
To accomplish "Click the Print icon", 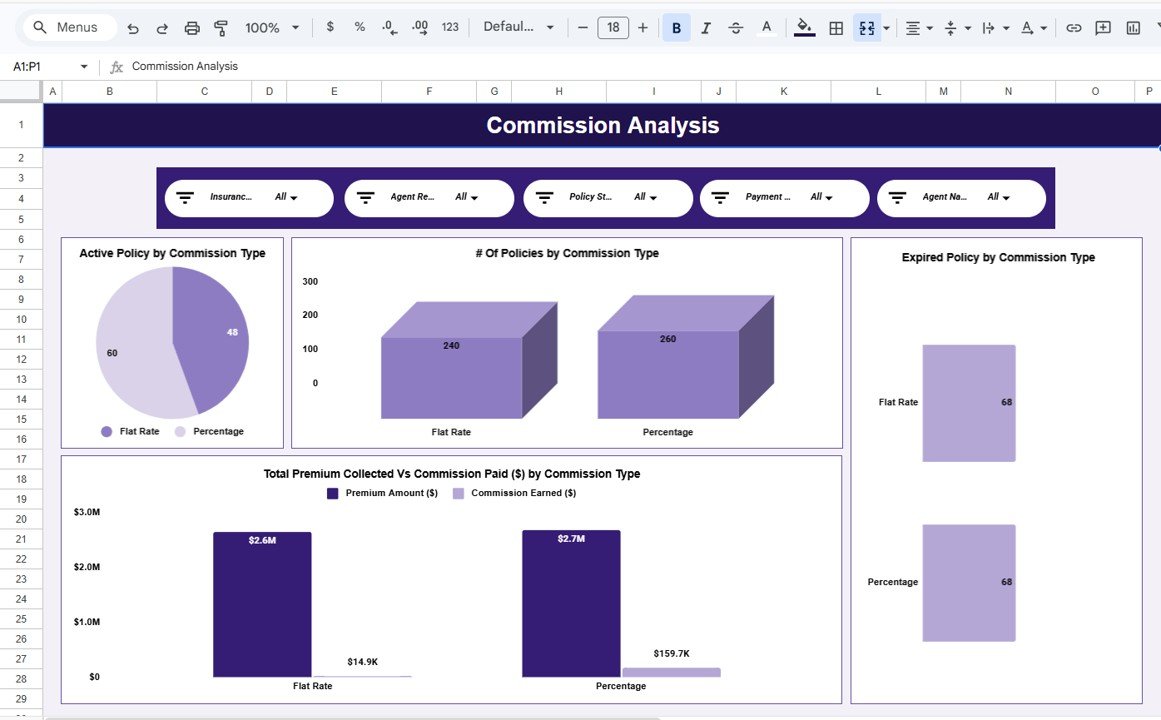I will (191, 27).
